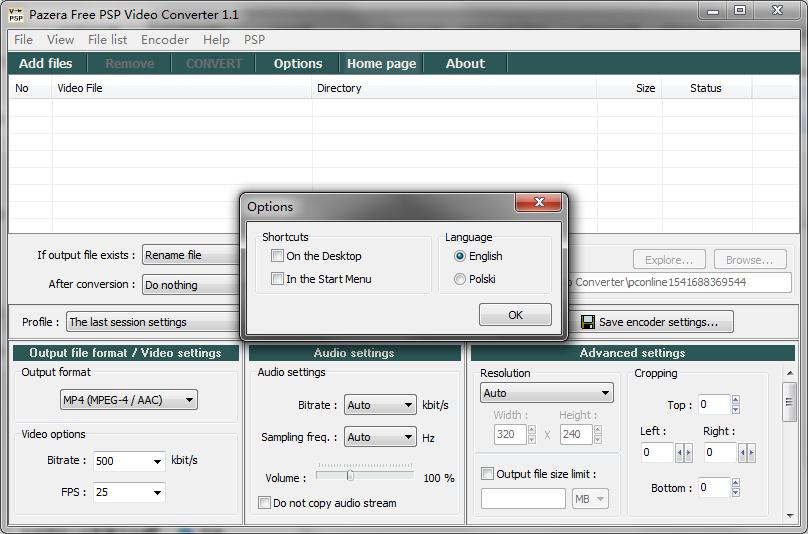Expand the audio Sampling freq. dropdown
808x534 pixels.
[x=380, y=437]
